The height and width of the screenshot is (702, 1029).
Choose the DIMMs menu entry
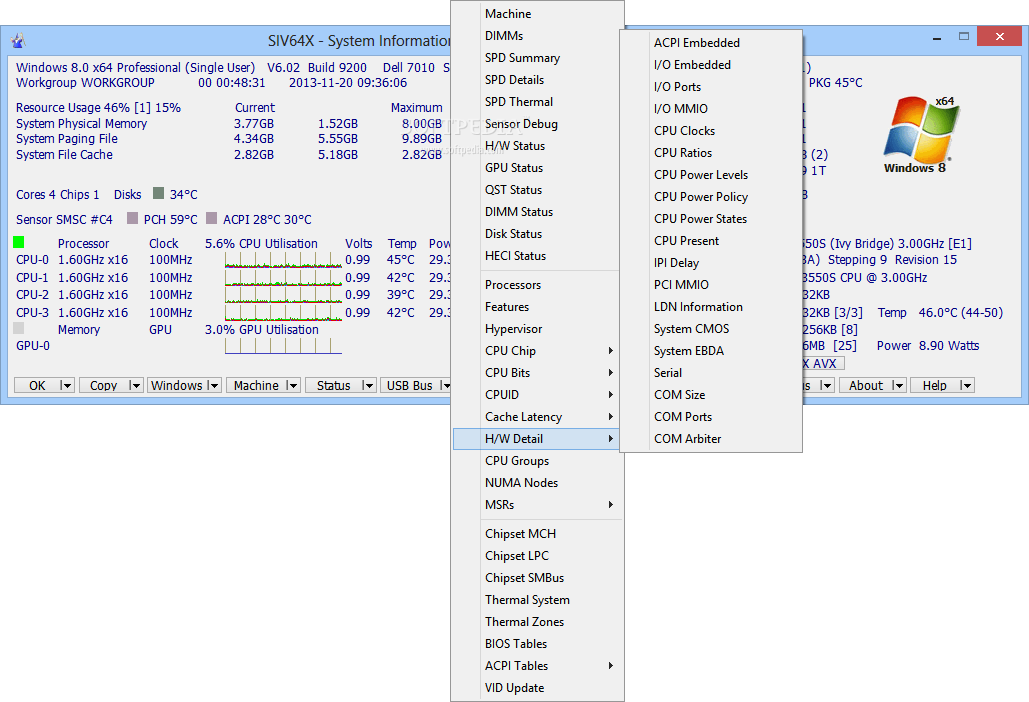pos(537,35)
